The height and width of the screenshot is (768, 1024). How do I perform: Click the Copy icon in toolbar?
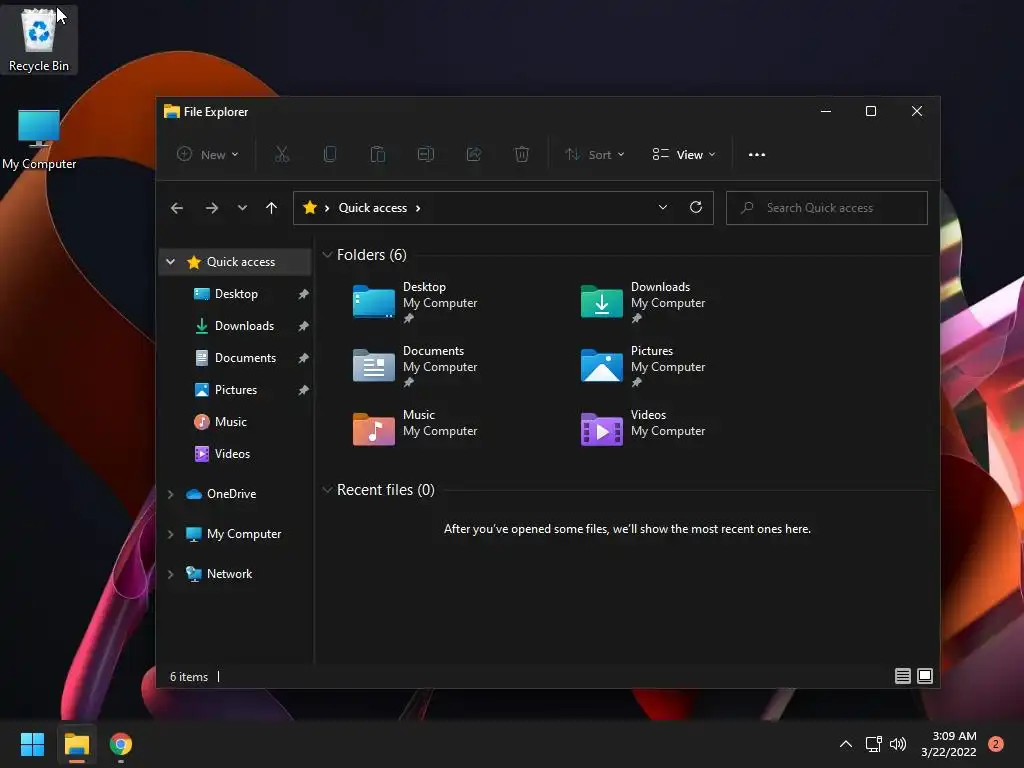pos(330,154)
